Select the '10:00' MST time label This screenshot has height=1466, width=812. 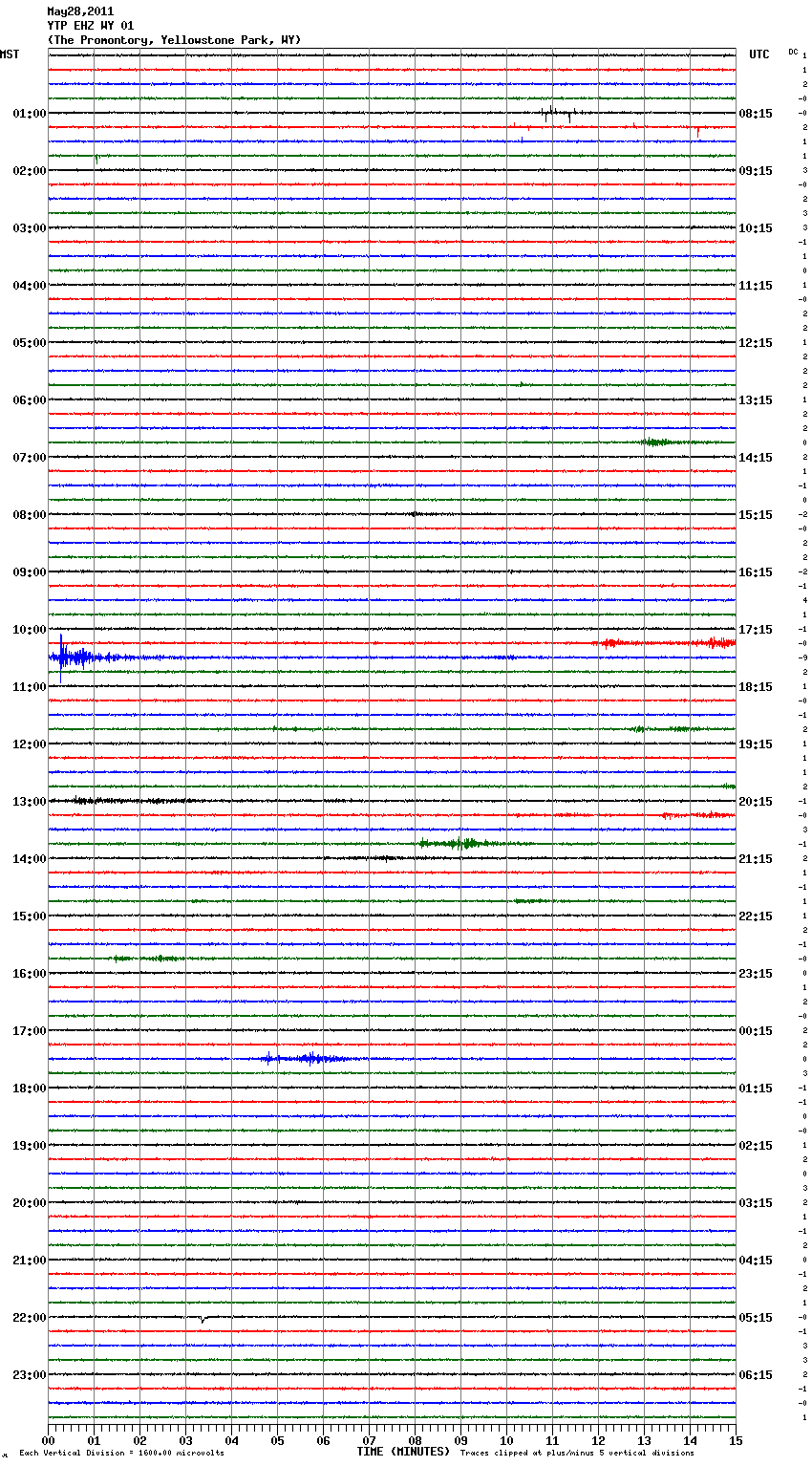coord(30,630)
